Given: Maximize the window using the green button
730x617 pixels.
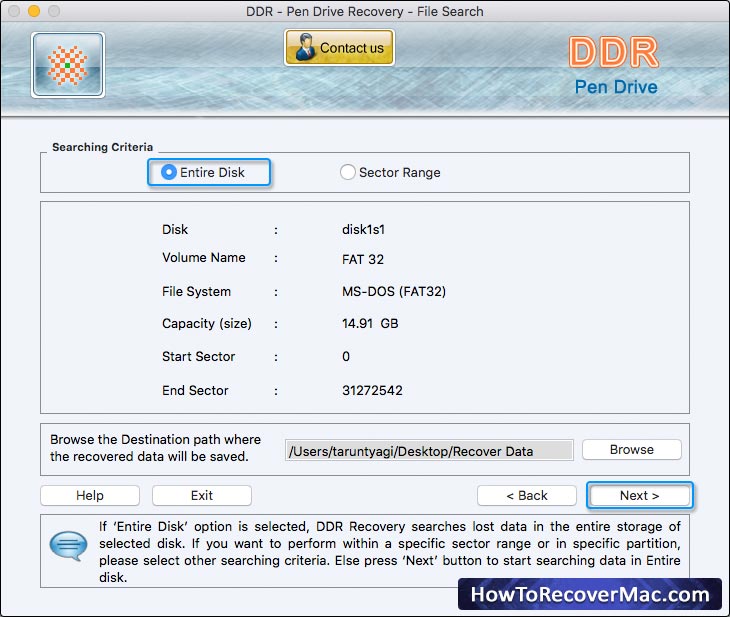Looking at the screenshot, I should [x=53, y=12].
